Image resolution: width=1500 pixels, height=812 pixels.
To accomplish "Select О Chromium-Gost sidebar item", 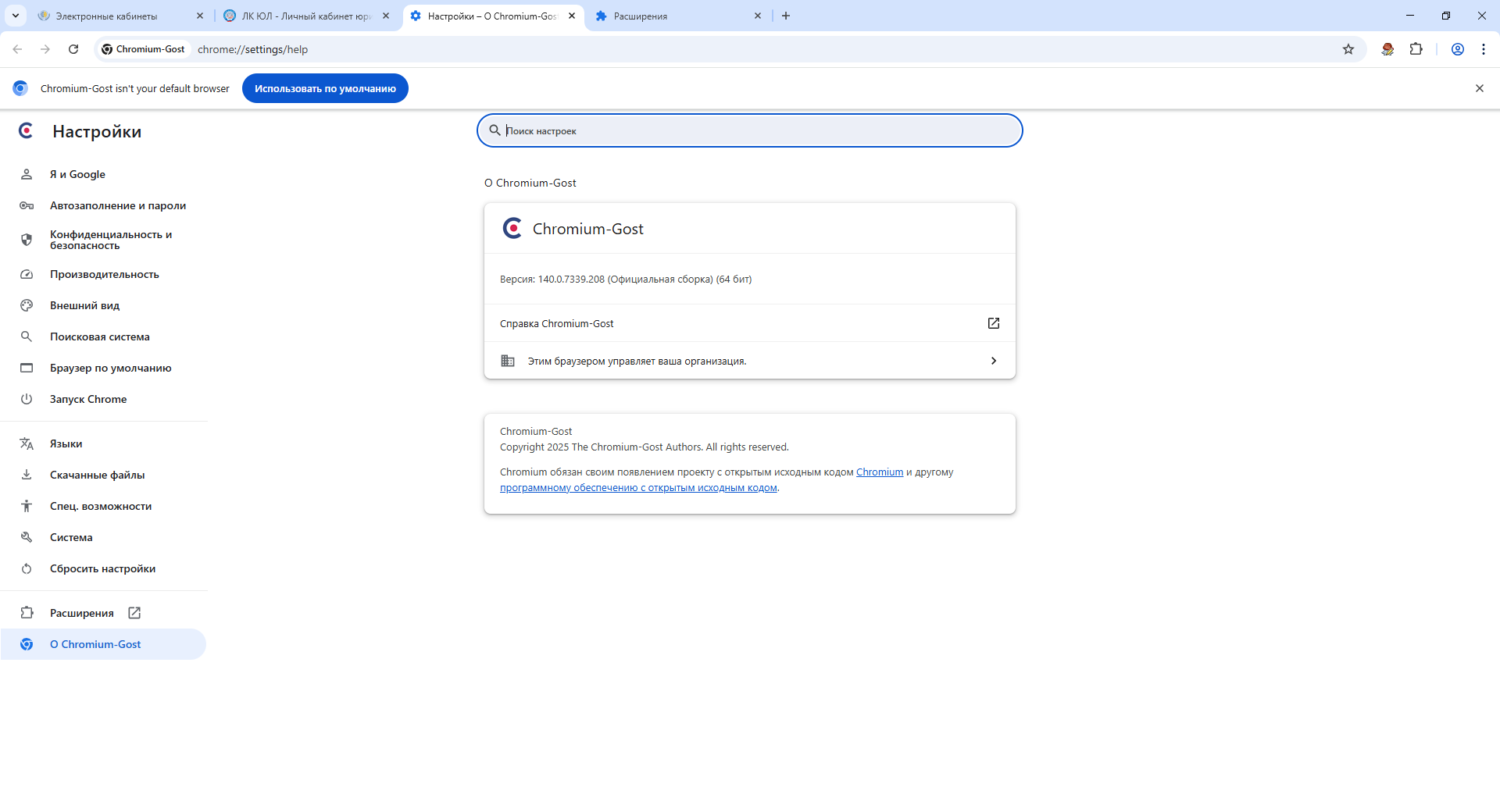I will point(104,644).
